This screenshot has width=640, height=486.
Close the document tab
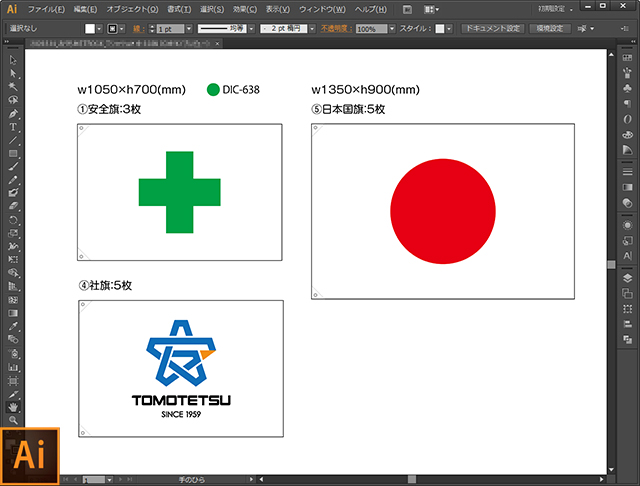218,43
